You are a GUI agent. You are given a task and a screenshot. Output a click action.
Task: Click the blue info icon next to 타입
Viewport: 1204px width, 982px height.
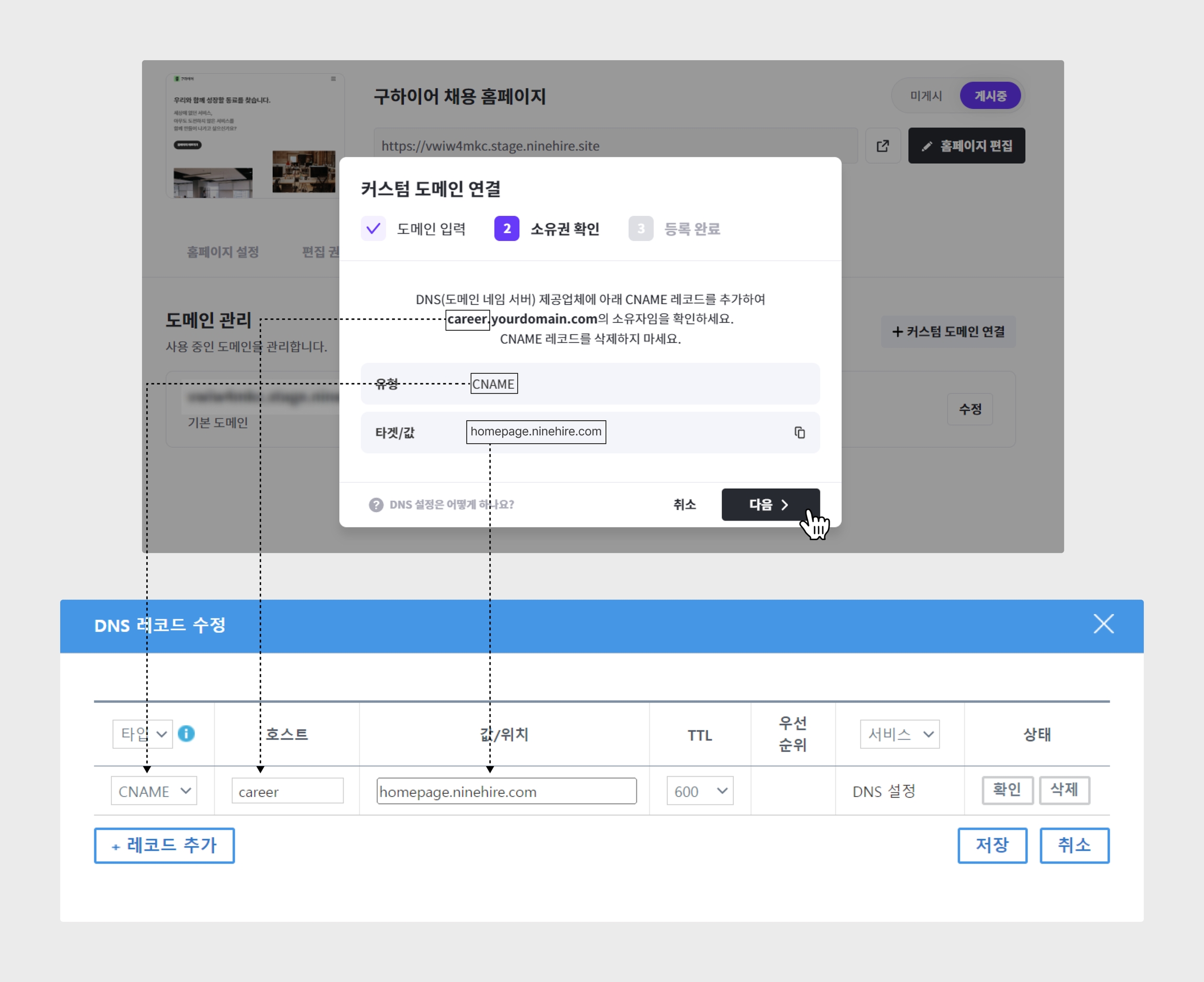(186, 734)
